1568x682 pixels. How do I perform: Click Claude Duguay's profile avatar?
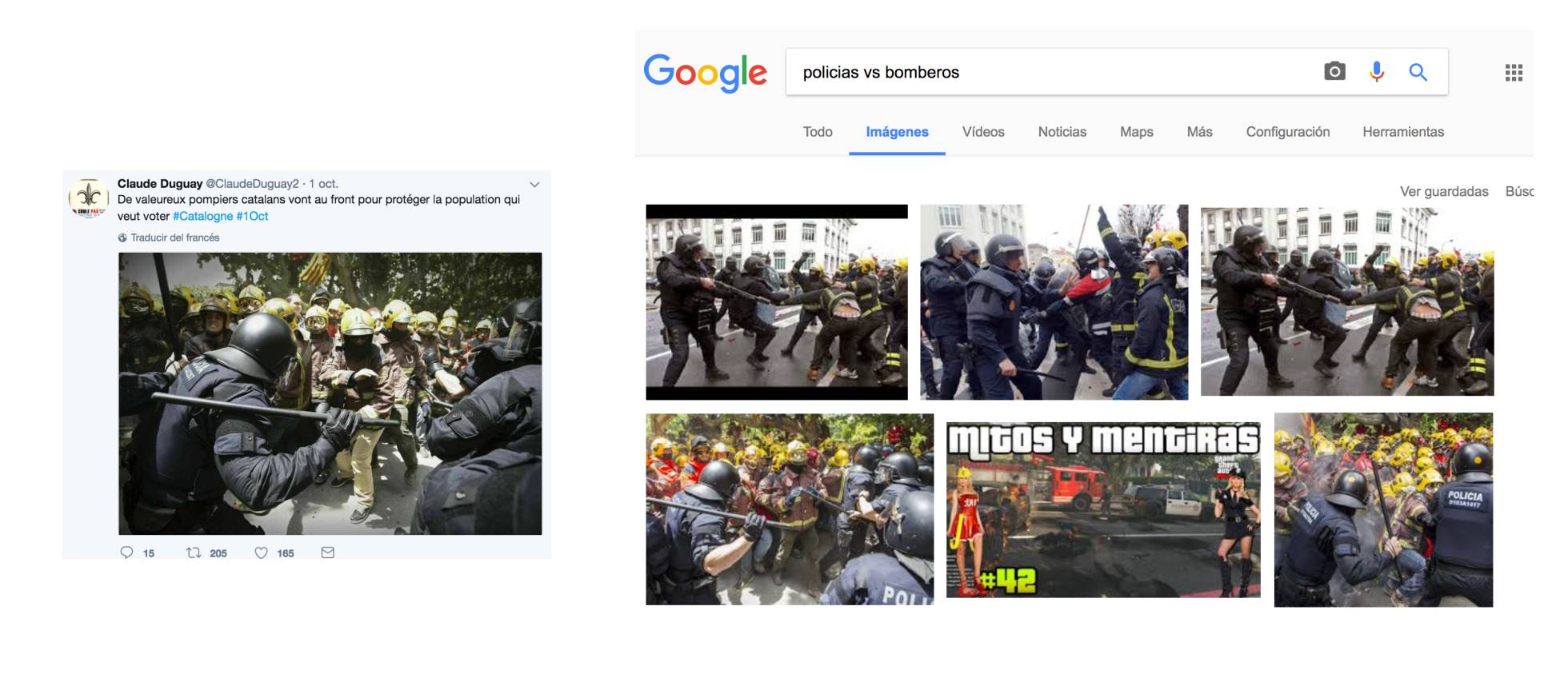[89, 197]
